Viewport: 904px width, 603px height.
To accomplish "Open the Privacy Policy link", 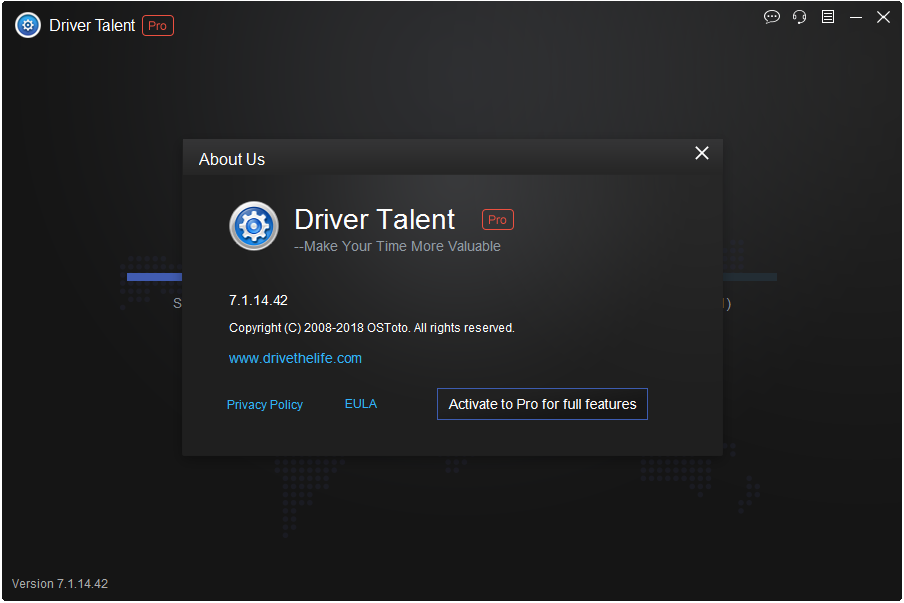I will (265, 405).
